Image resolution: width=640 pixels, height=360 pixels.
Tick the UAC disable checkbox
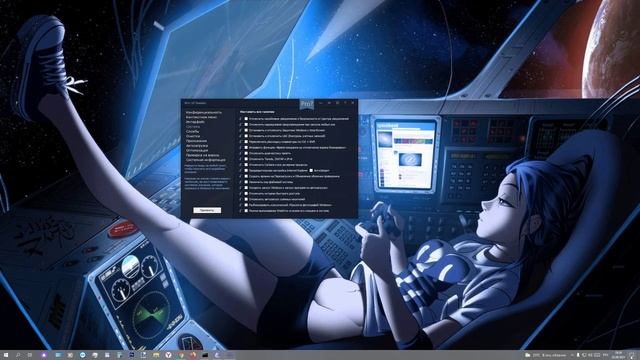(246, 136)
